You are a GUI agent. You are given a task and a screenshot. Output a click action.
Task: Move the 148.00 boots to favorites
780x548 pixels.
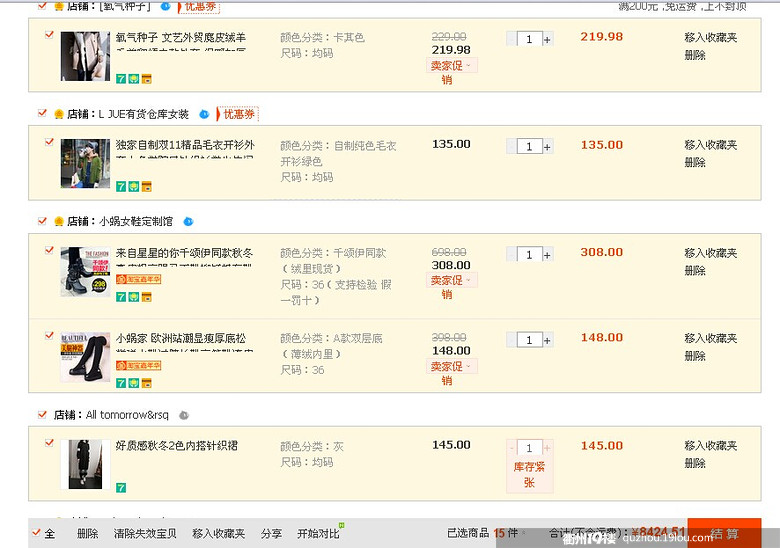710,338
